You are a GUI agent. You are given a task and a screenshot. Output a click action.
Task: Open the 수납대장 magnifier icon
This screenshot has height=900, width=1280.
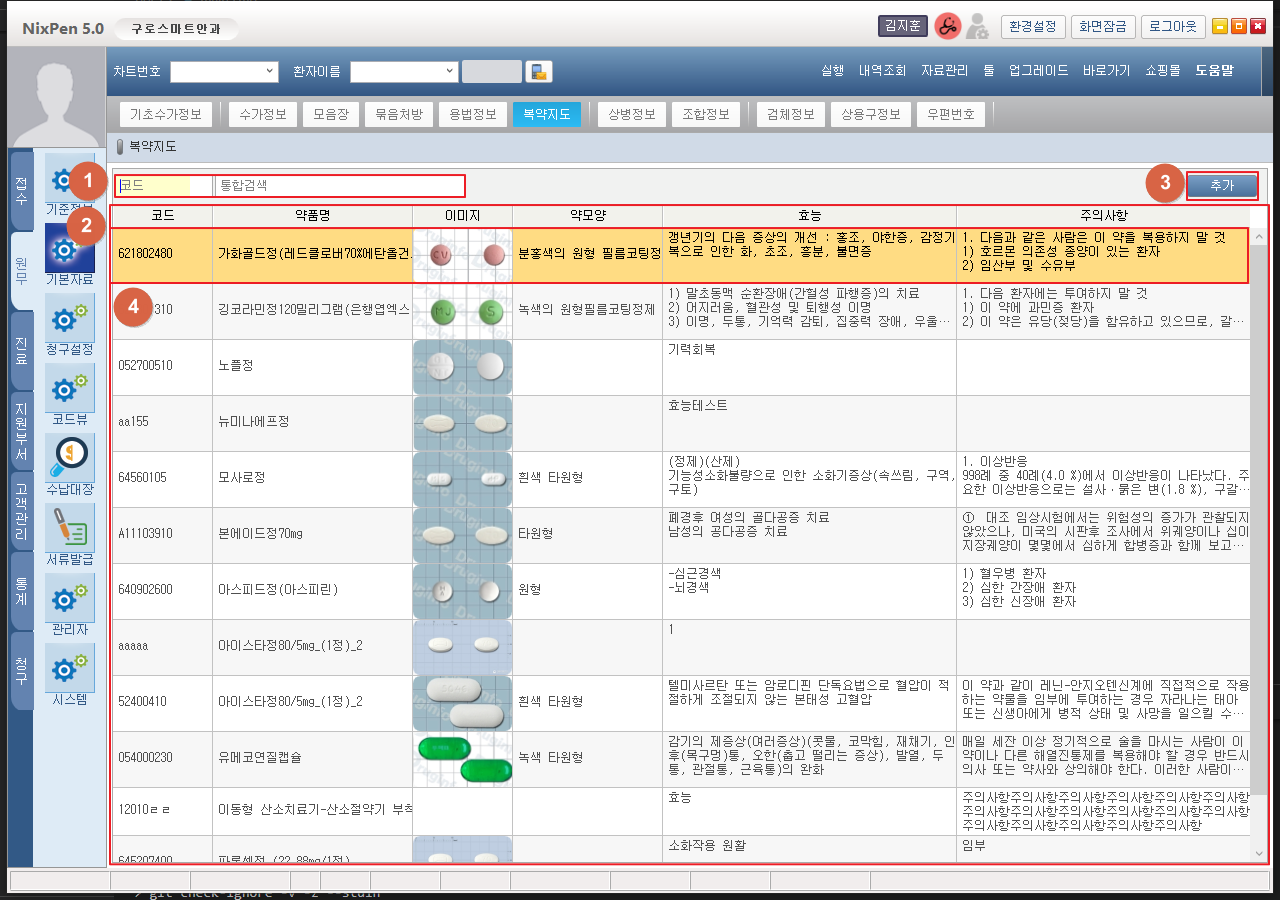70,460
